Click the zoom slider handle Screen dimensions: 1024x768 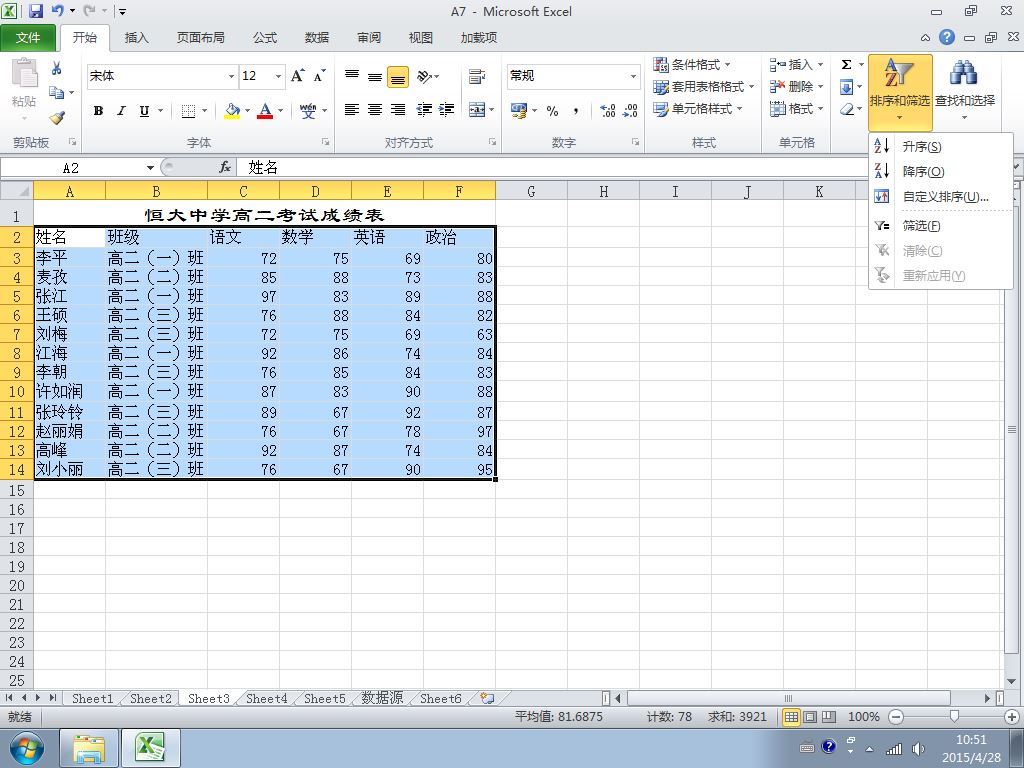click(x=954, y=717)
